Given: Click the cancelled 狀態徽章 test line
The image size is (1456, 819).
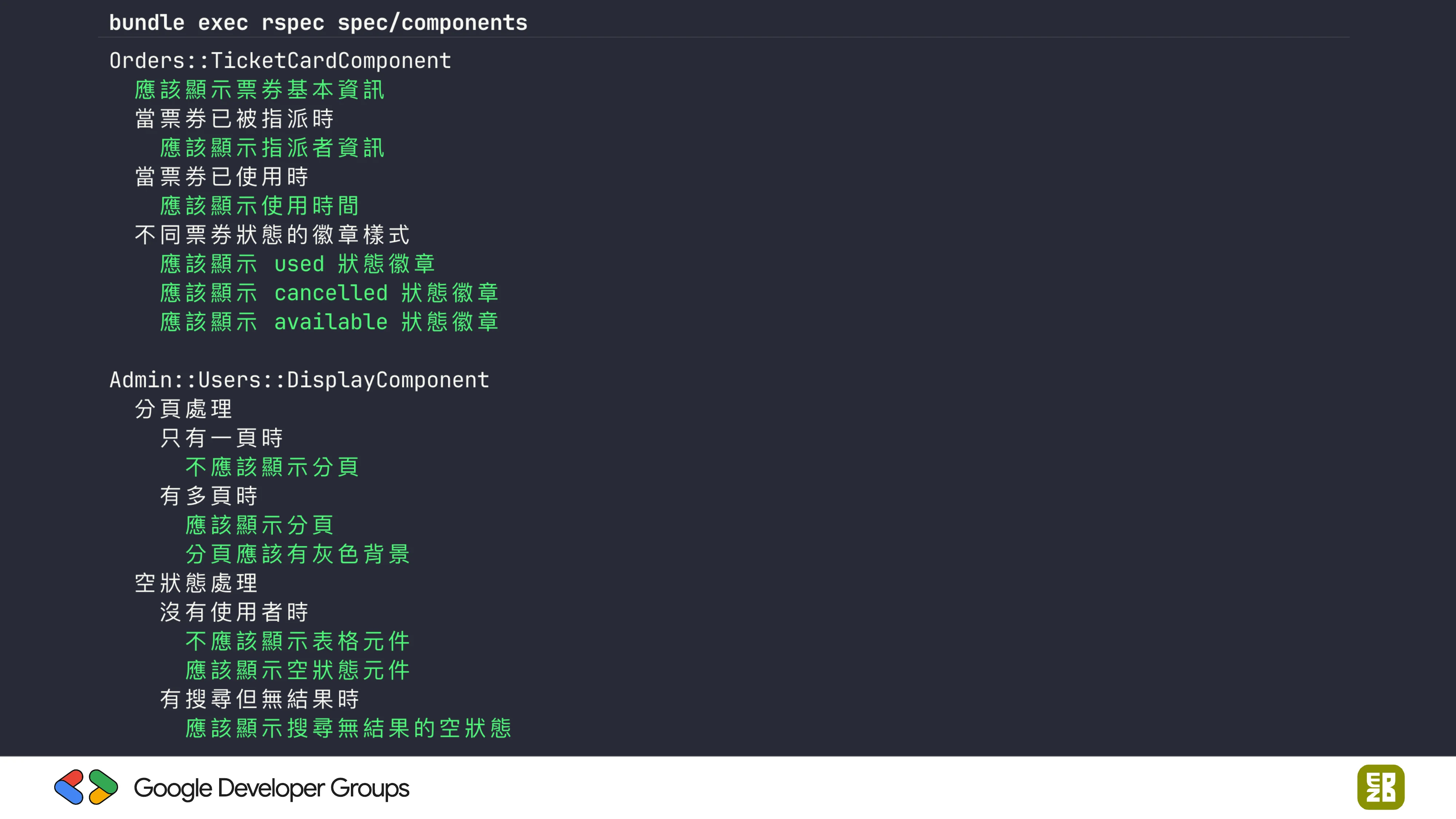Looking at the screenshot, I should click(x=329, y=293).
